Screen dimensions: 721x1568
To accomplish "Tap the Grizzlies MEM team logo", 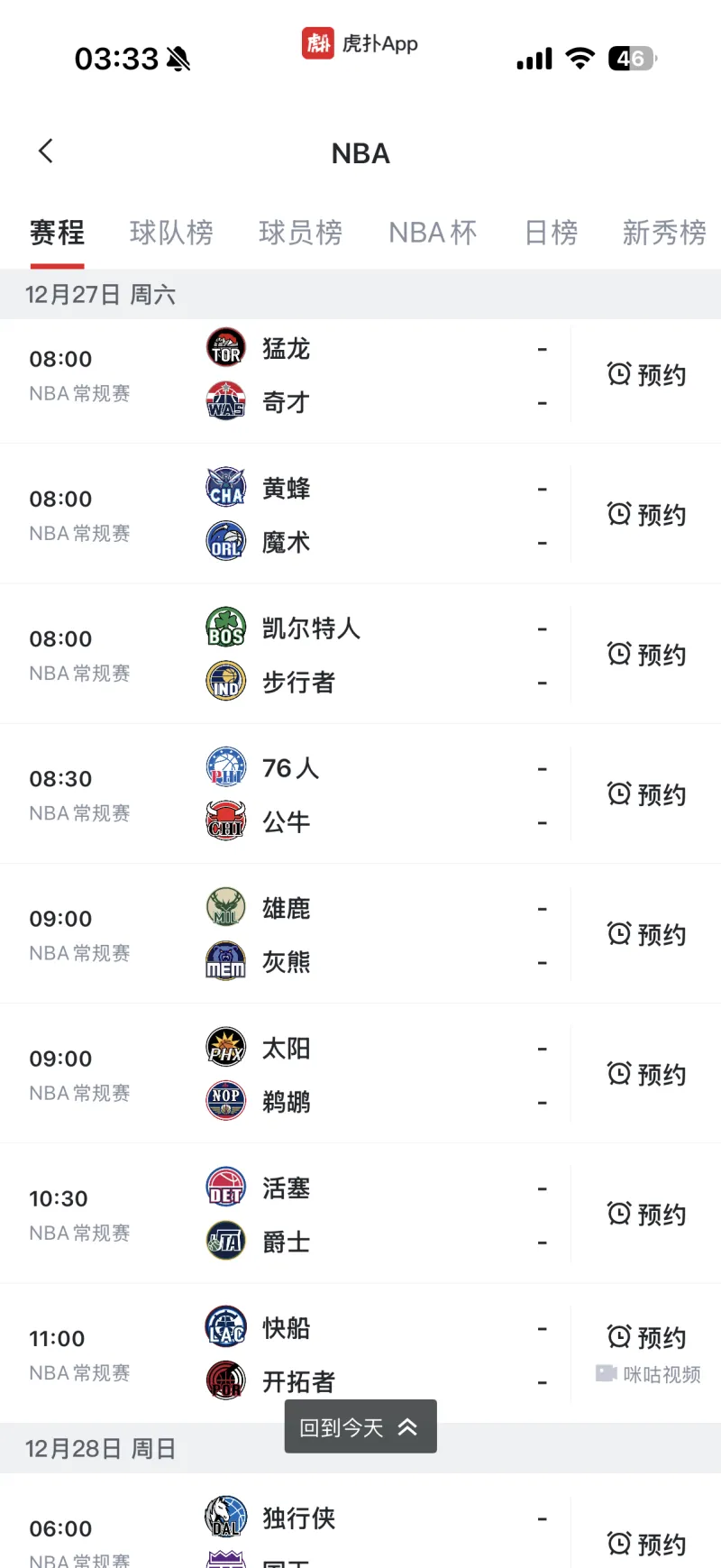I will click(x=225, y=961).
